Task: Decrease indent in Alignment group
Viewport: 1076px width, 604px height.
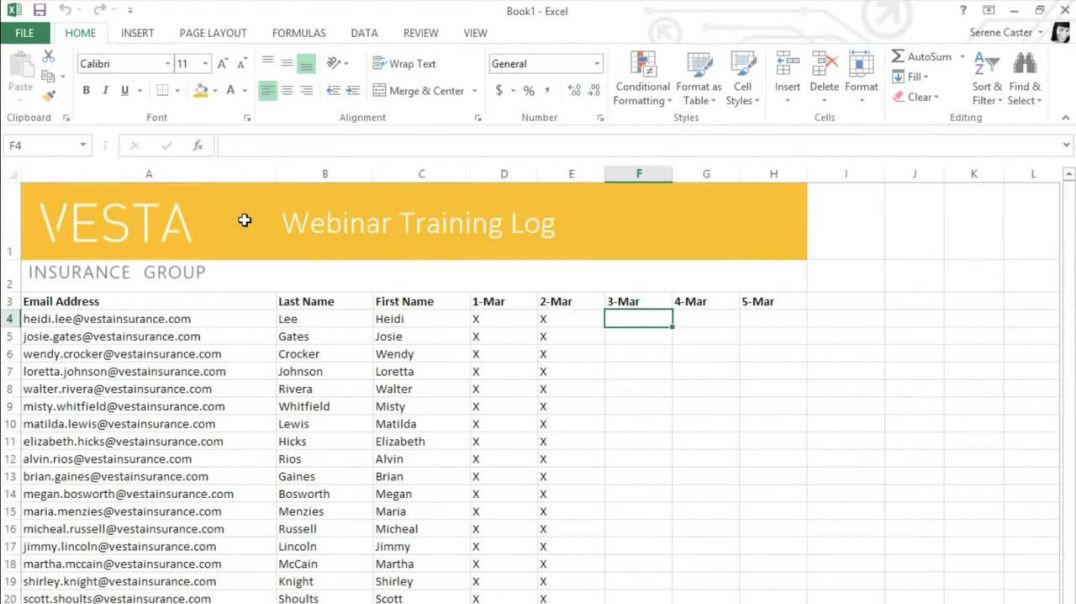Action: tap(333, 90)
